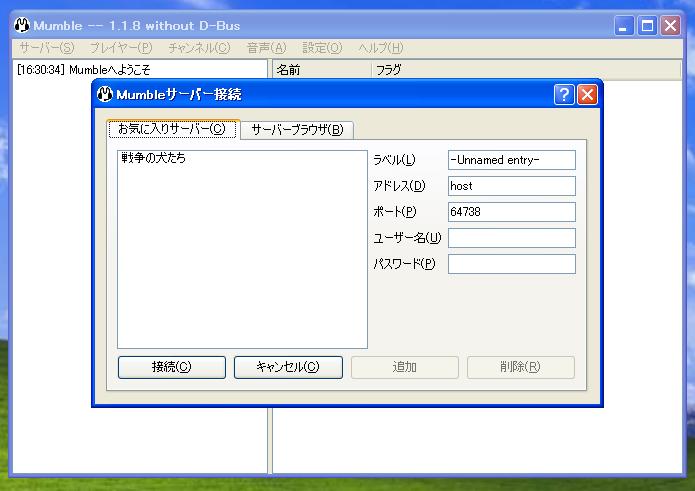Open the 音声 menu
This screenshot has height=491, width=695.
click(266, 47)
